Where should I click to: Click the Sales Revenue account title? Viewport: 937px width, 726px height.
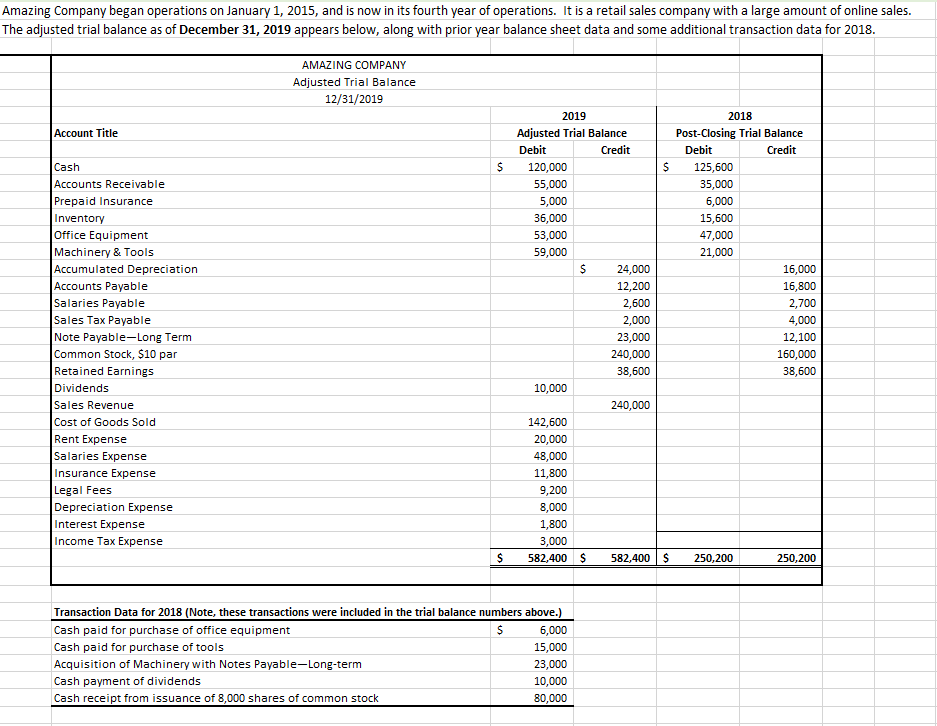(90, 405)
